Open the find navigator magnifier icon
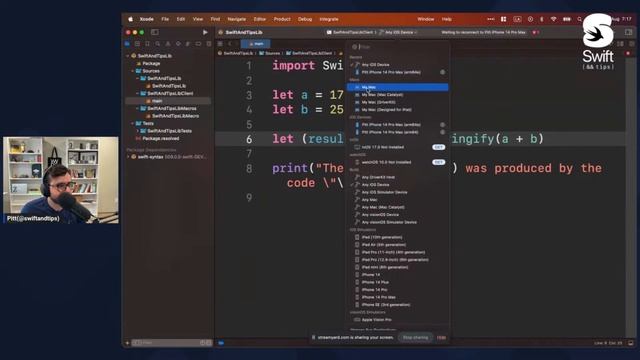The width and height of the screenshot is (640, 360). (x=158, y=44)
